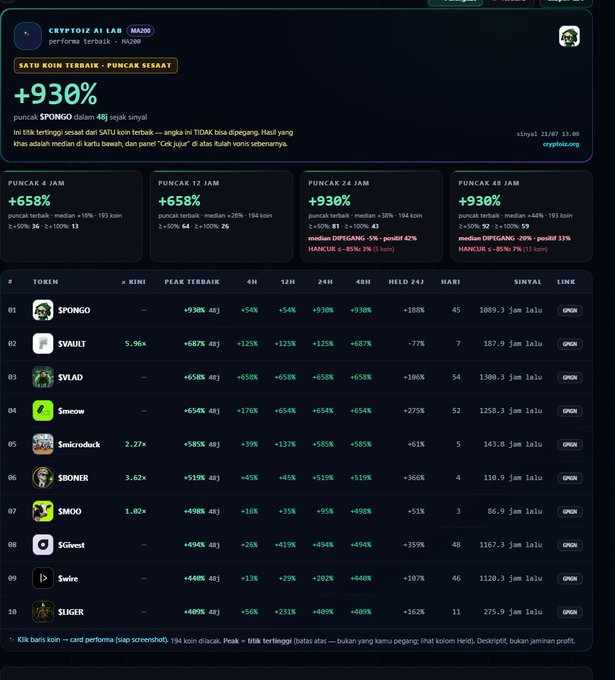Open GMGN link for $VLAD
The image size is (615, 680).
pyautogui.click(x=569, y=377)
